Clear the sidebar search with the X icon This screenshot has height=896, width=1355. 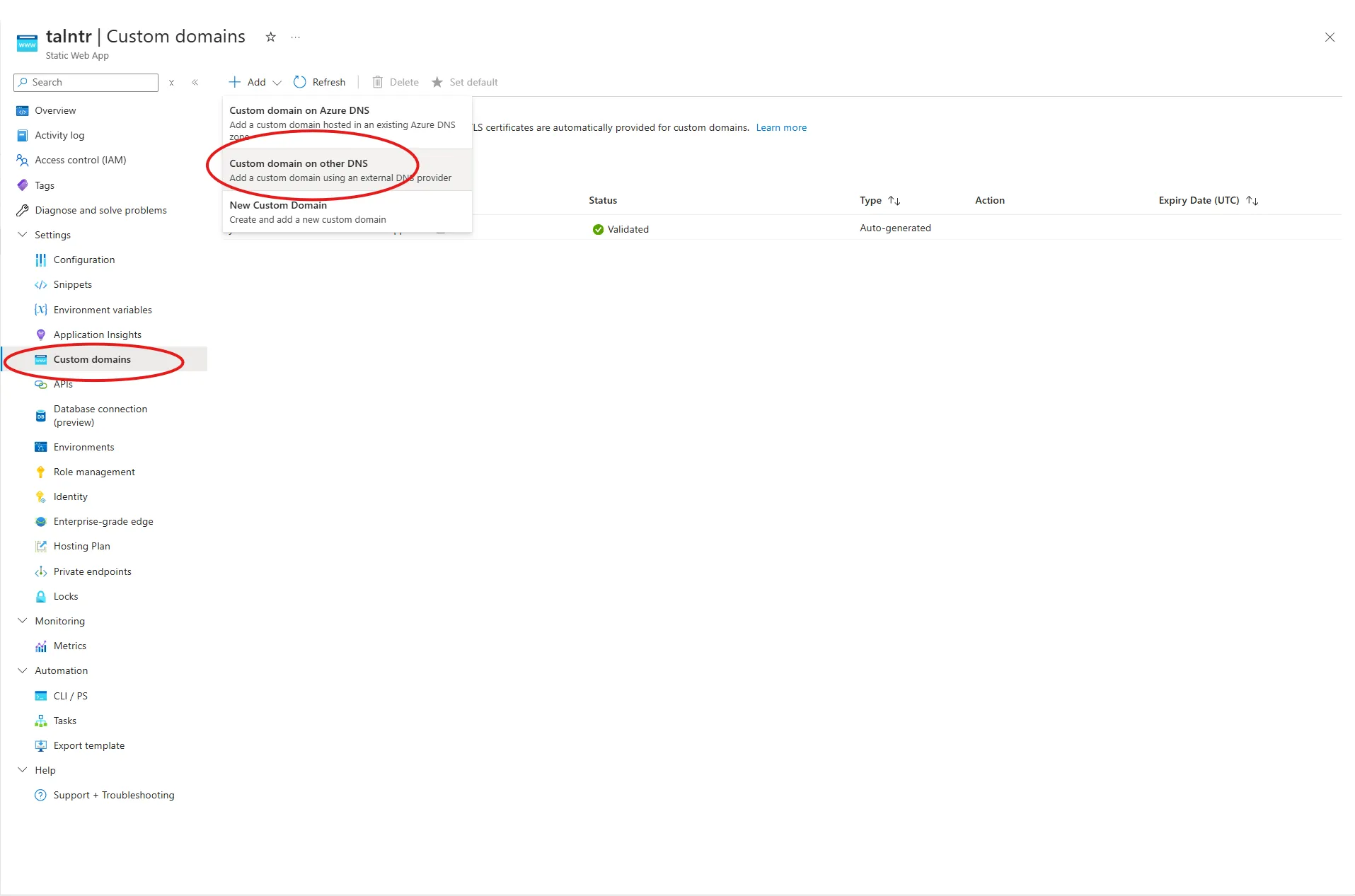coord(171,83)
